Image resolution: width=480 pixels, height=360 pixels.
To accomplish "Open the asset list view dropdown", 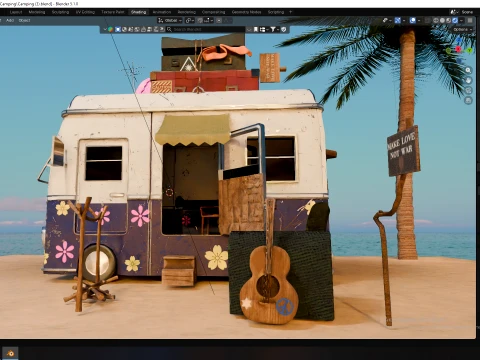I will [x=264, y=29].
